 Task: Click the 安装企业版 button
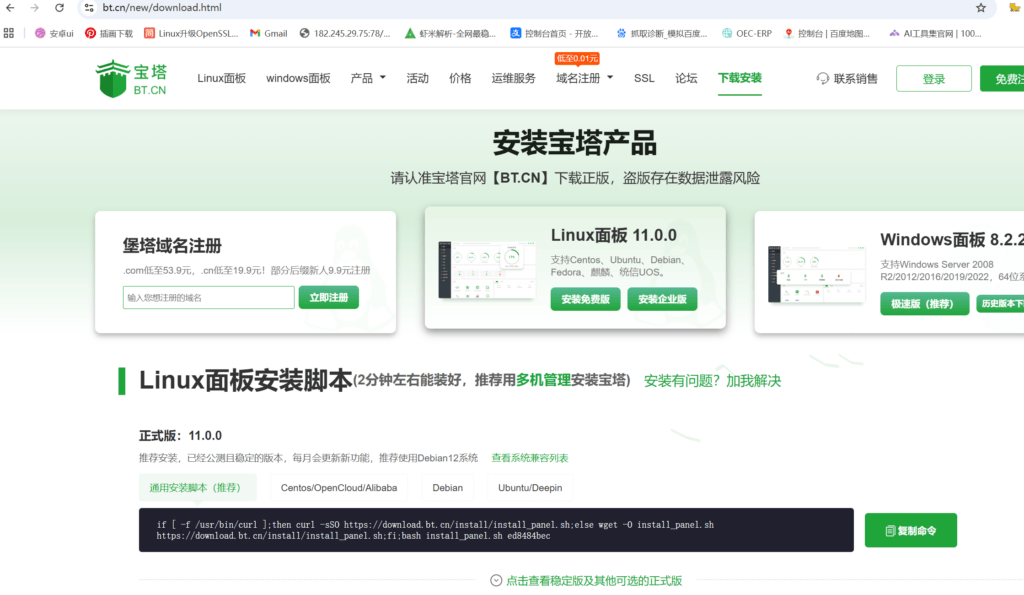[662, 299]
